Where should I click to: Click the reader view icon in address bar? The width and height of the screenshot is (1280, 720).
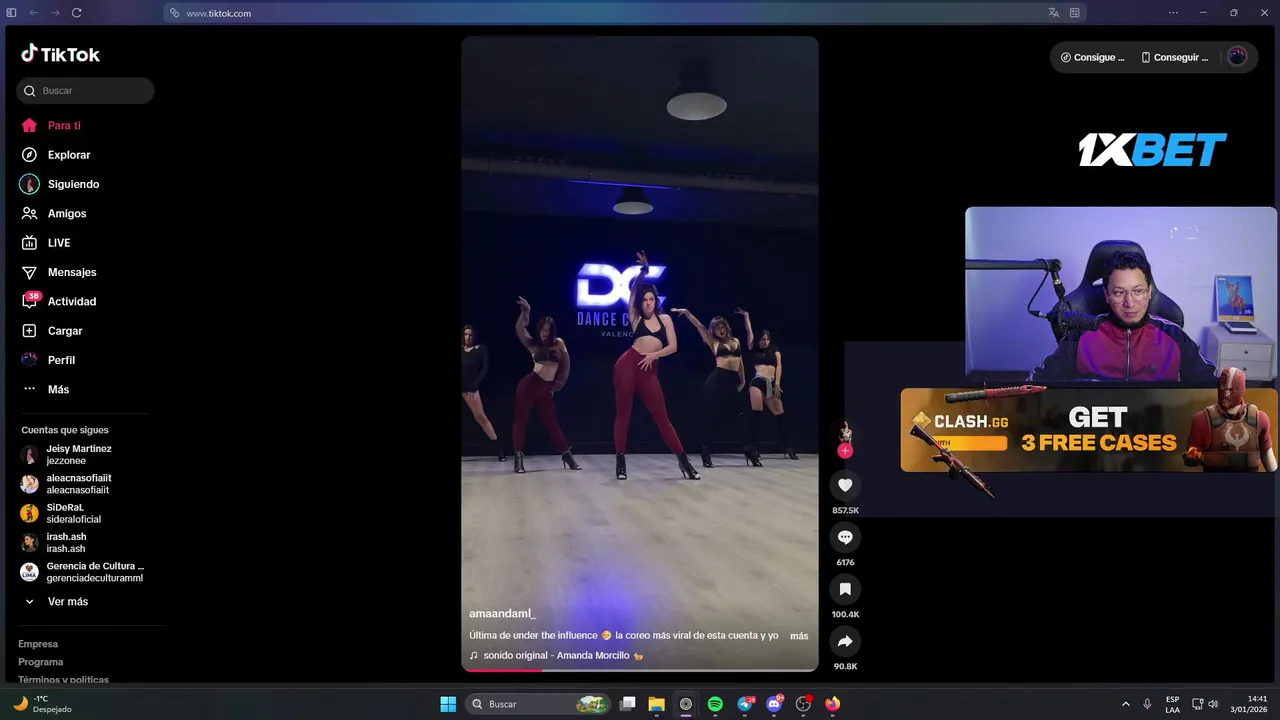pyautogui.click(x=1075, y=13)
